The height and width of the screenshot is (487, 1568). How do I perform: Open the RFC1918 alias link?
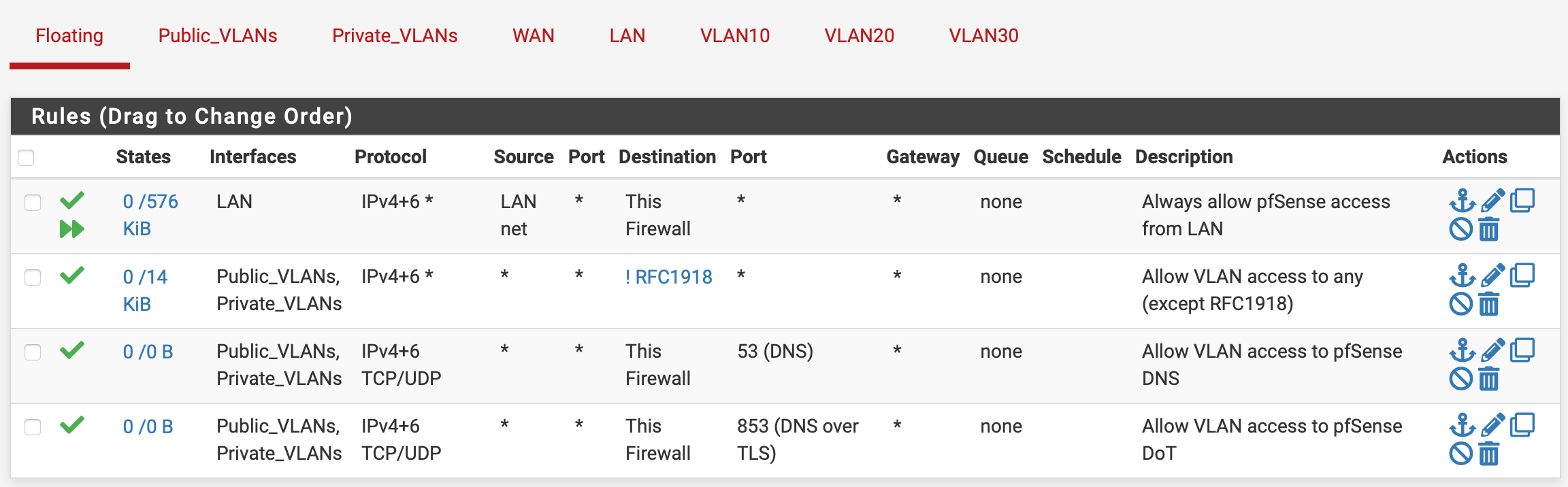click(x=668, y=277)
